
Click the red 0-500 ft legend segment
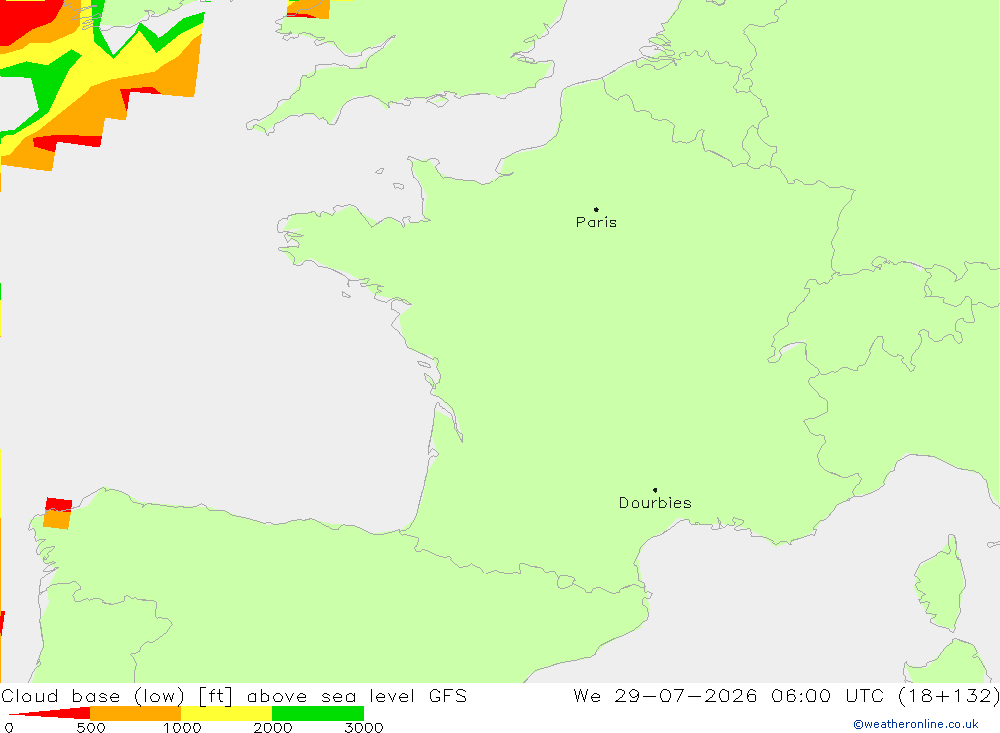[49, 713]
